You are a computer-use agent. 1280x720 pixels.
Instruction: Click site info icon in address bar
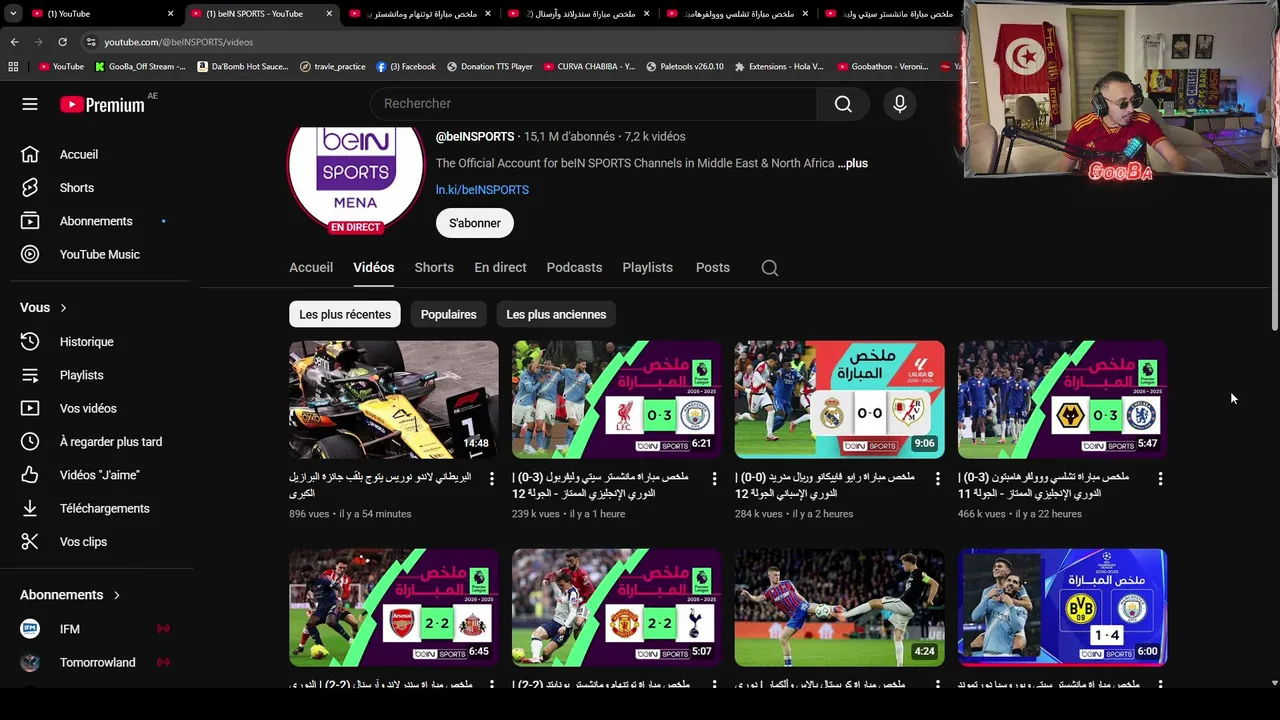pos(91,42)
